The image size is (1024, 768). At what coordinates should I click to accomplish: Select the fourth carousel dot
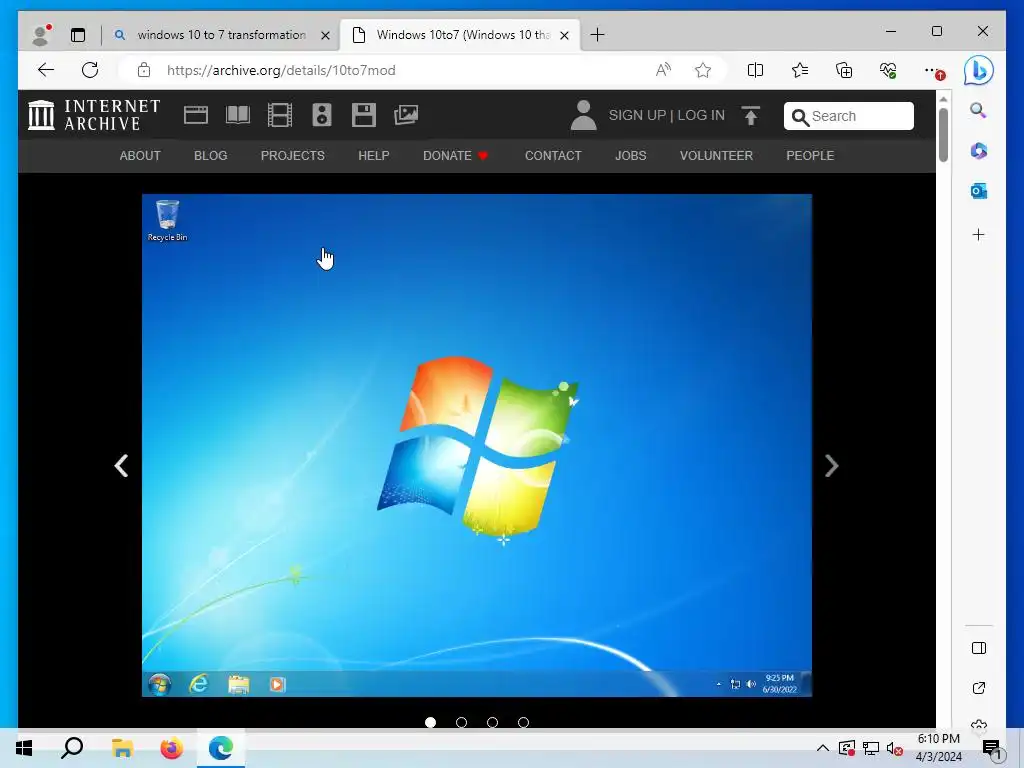523,722
